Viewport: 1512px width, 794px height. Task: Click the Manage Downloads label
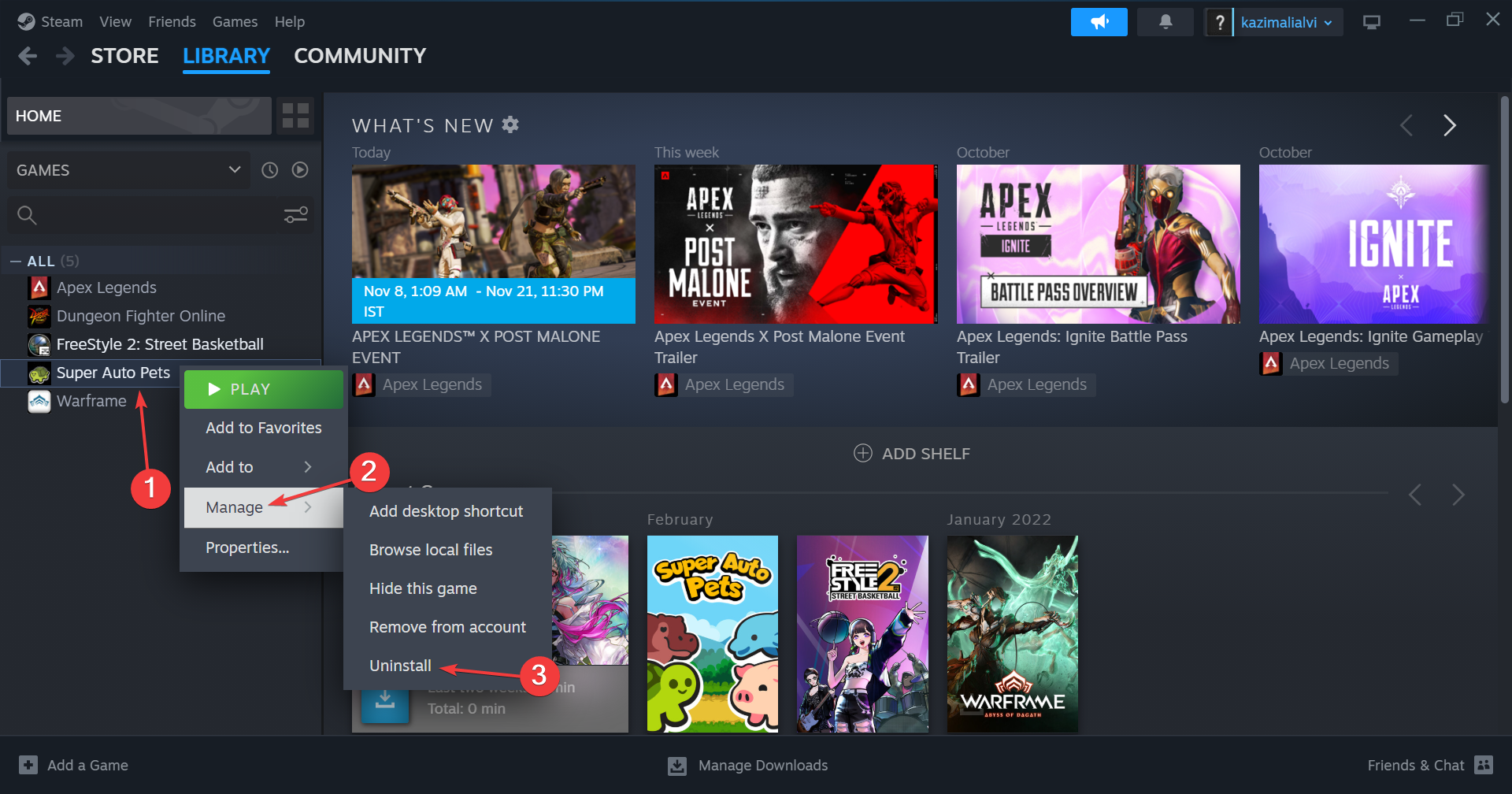coord(762,766)
